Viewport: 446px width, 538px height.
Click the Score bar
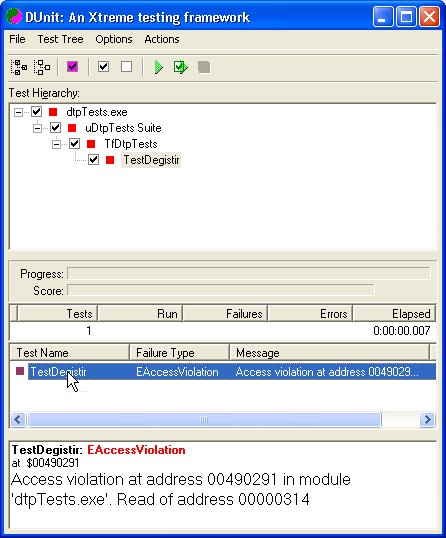[221, 290]
